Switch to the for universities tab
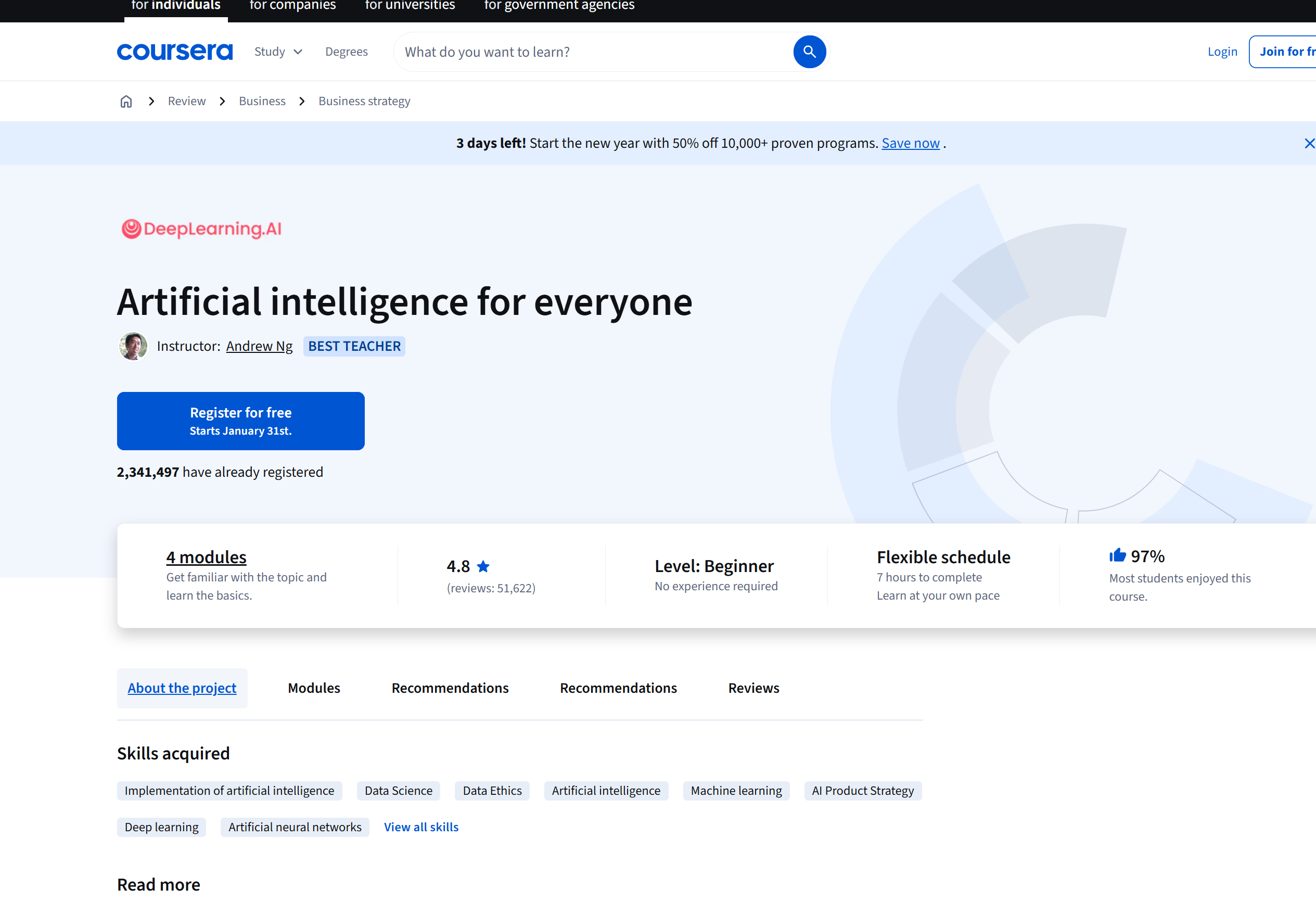This screenshot has height=901, width=1316. click(x=410, y=6)
